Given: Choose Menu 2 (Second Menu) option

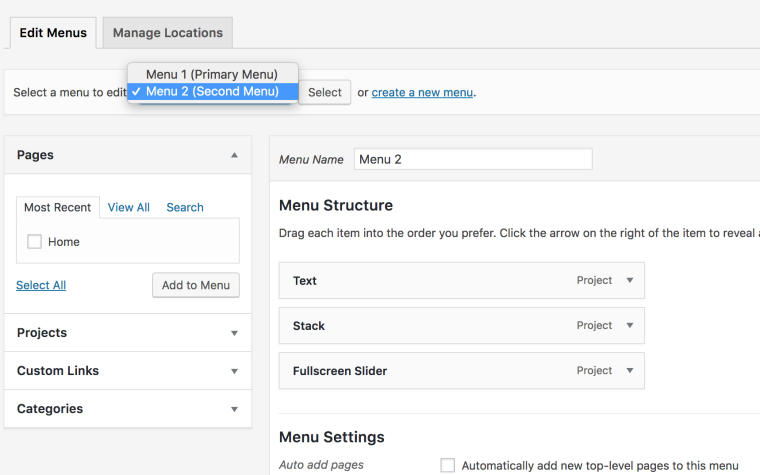Looking at the screenshot, I should click(x=211, y=92).
